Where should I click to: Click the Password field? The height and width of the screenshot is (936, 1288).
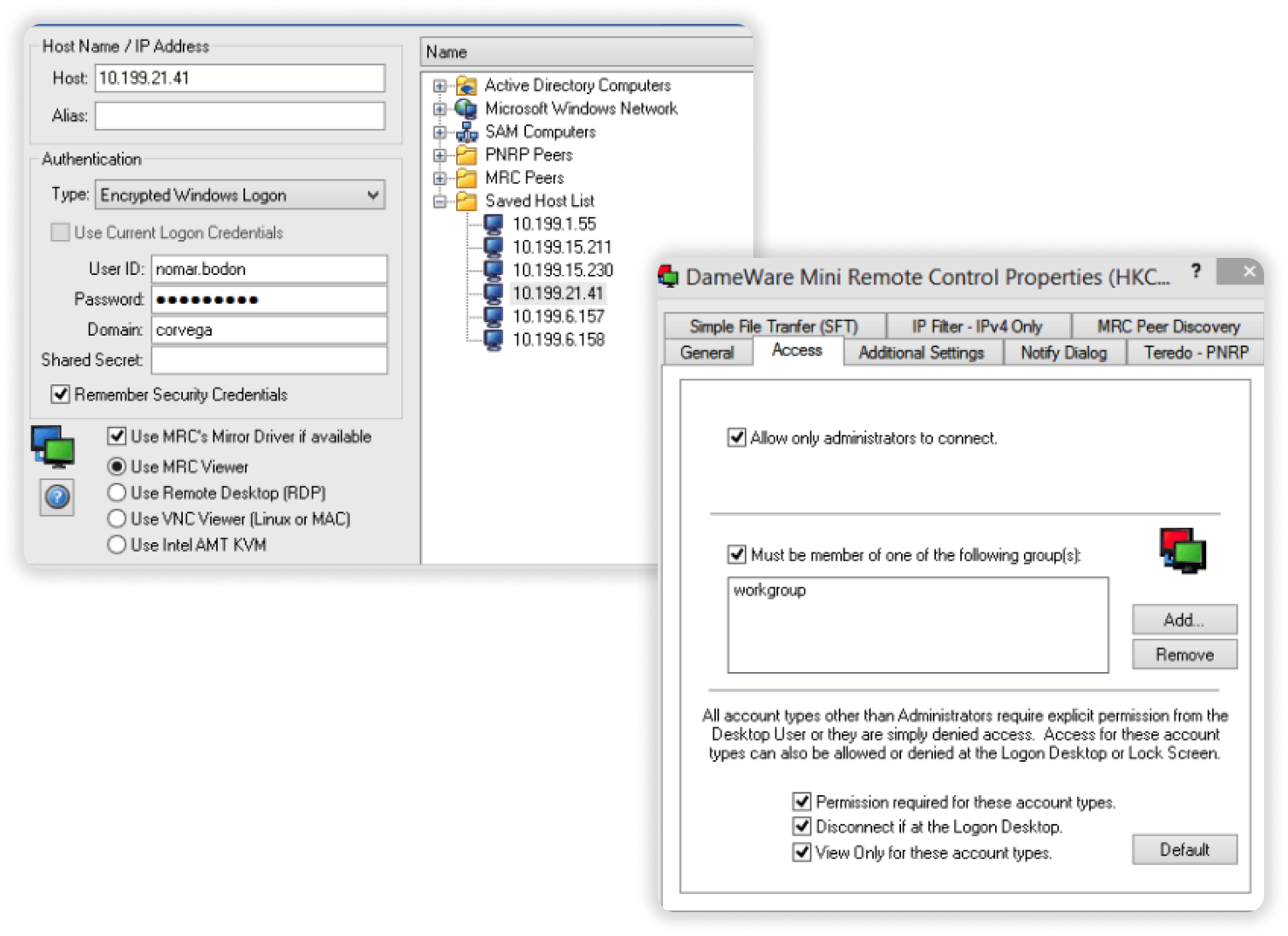269,299
